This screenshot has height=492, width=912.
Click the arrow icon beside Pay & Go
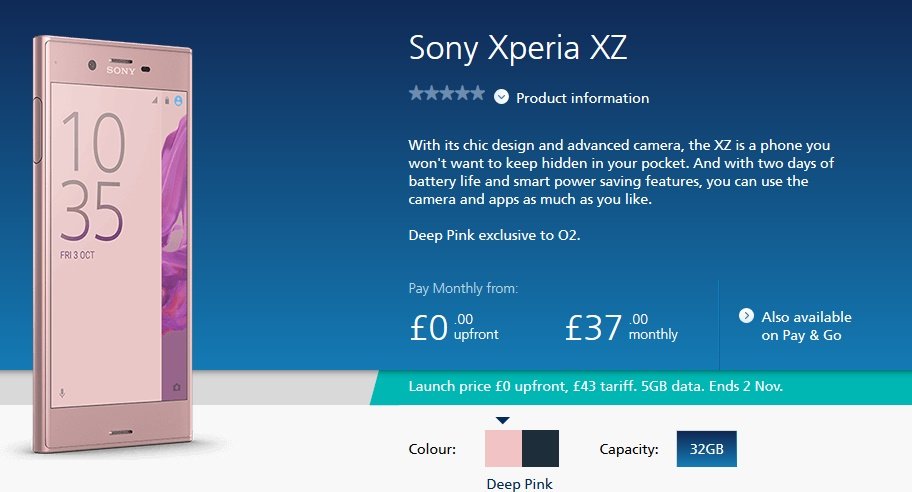[x=746, y=316]
